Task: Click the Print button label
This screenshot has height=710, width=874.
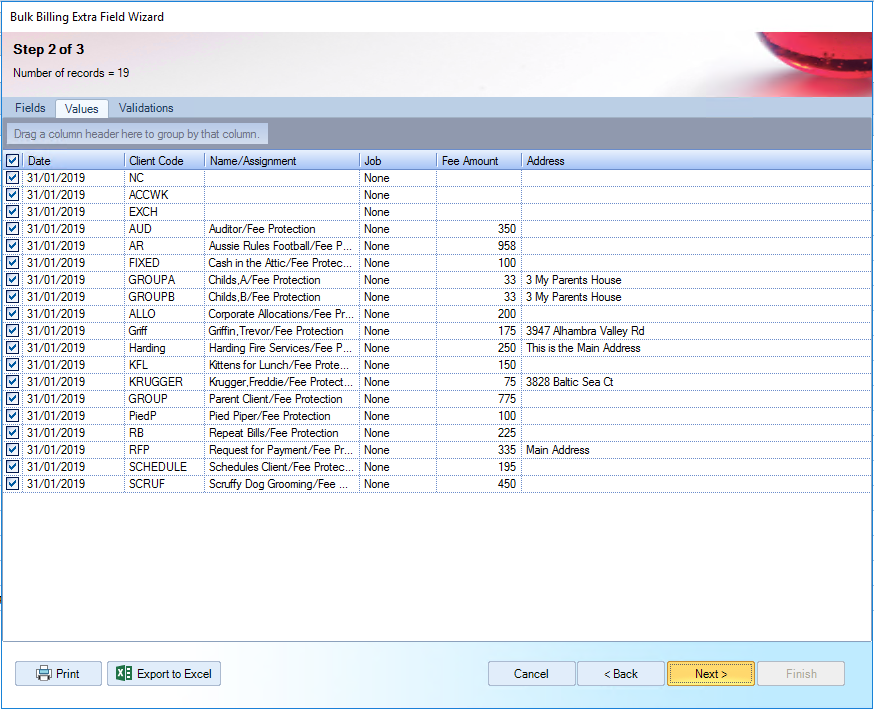Action: point(68,674)
